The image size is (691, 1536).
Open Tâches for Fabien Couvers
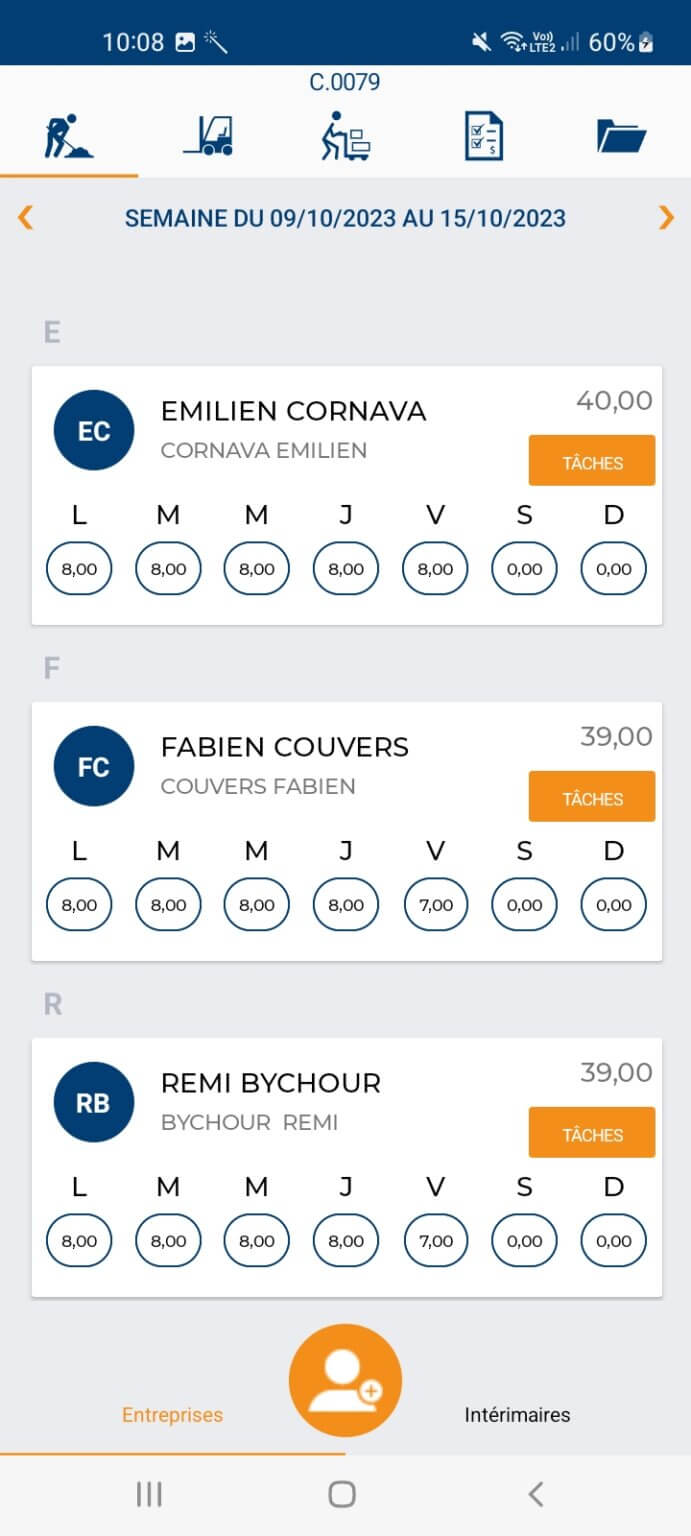tap(592, 797)
